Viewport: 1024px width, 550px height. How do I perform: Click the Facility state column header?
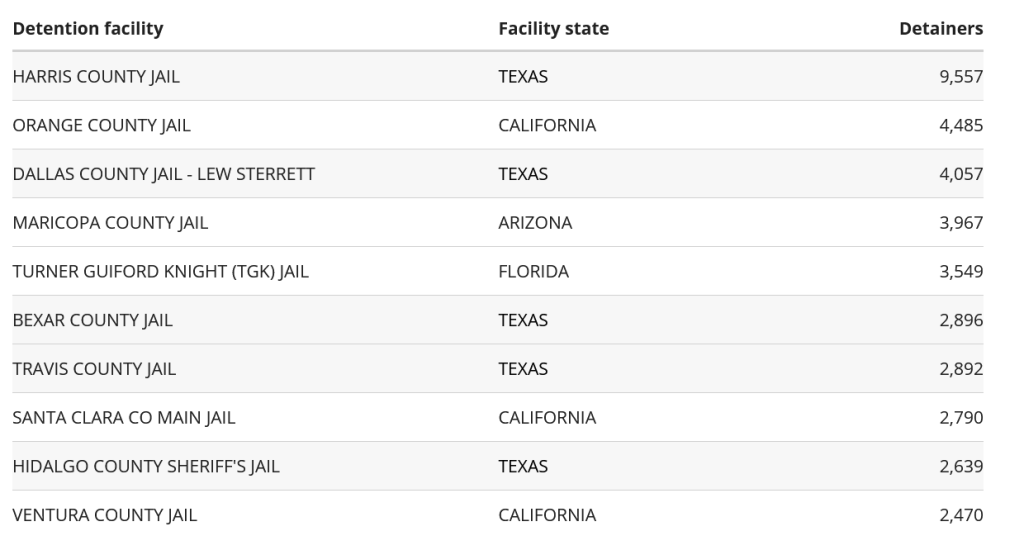click(x=553, y=29)
